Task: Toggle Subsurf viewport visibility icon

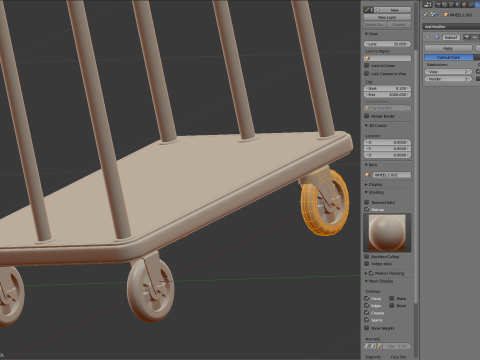Action: pos(475,37)
